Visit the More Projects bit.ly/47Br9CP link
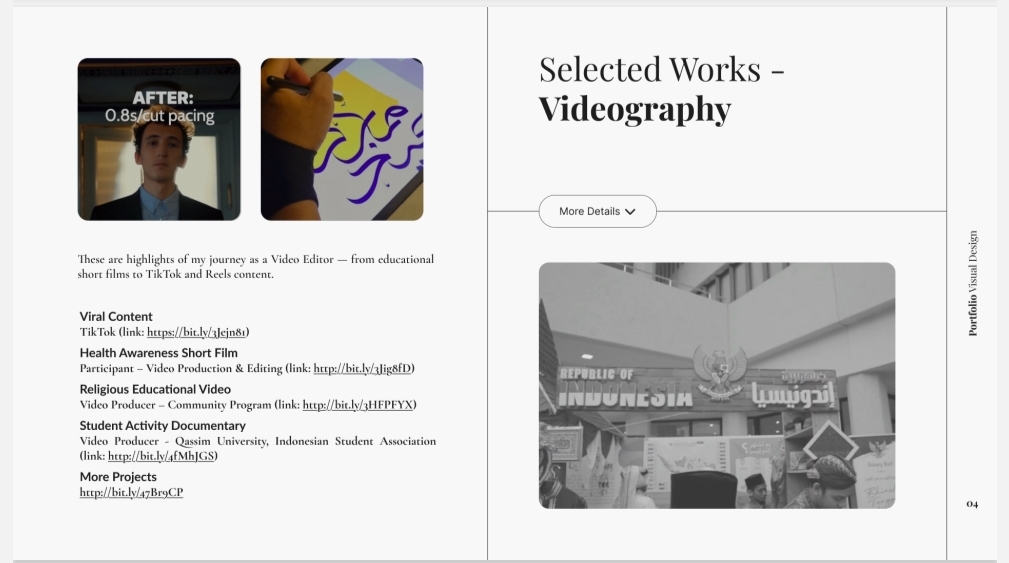 pos(131,492)
